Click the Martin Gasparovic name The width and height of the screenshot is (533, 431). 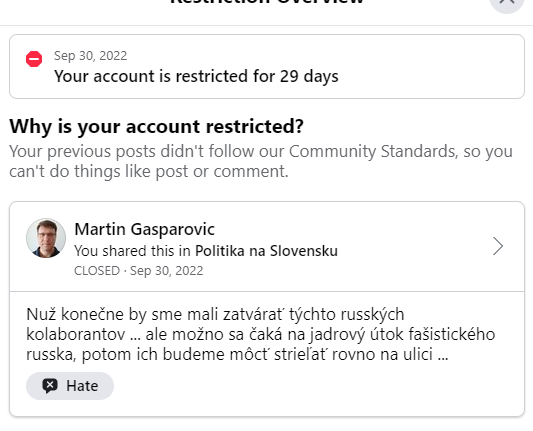click(x=144, y=229)
